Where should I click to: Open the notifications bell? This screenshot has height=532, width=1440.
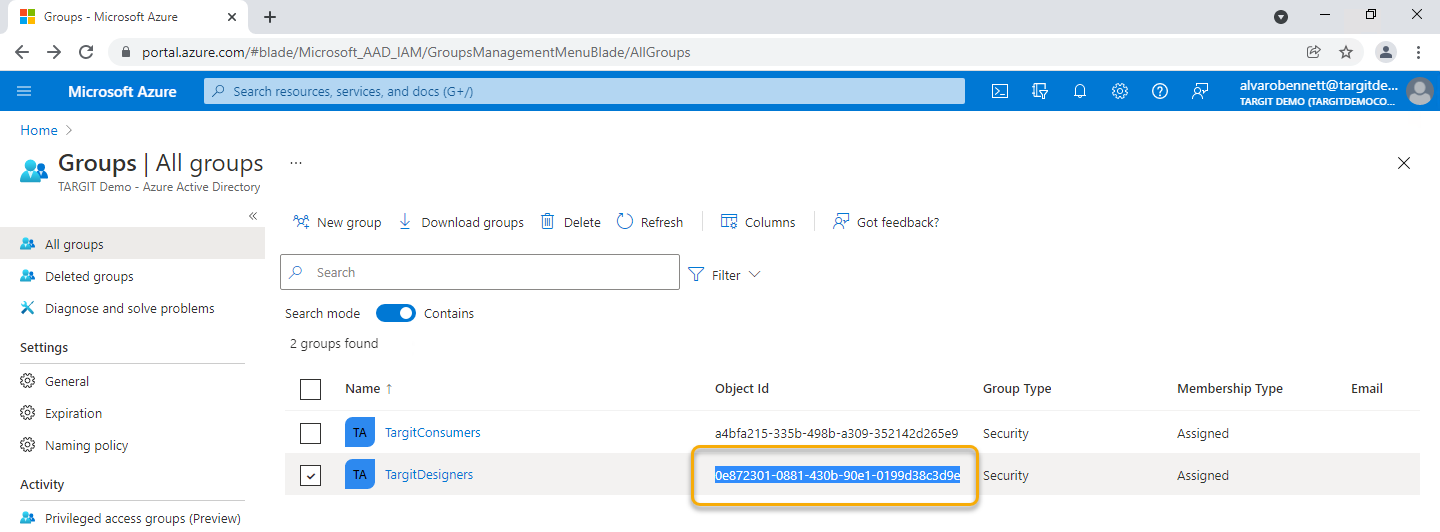[x=1080, y=91]
